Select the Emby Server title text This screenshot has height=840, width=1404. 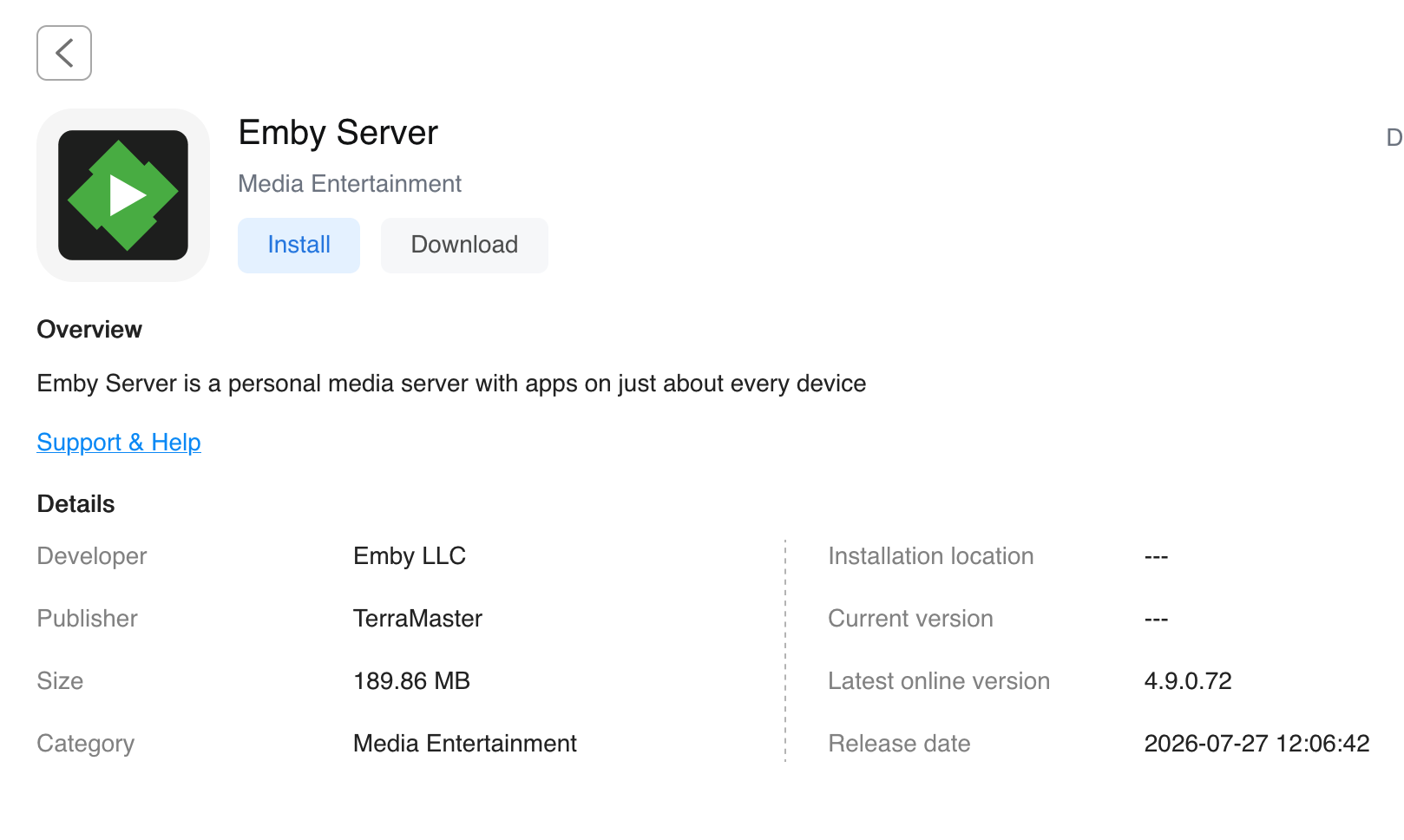pos(338,133)
